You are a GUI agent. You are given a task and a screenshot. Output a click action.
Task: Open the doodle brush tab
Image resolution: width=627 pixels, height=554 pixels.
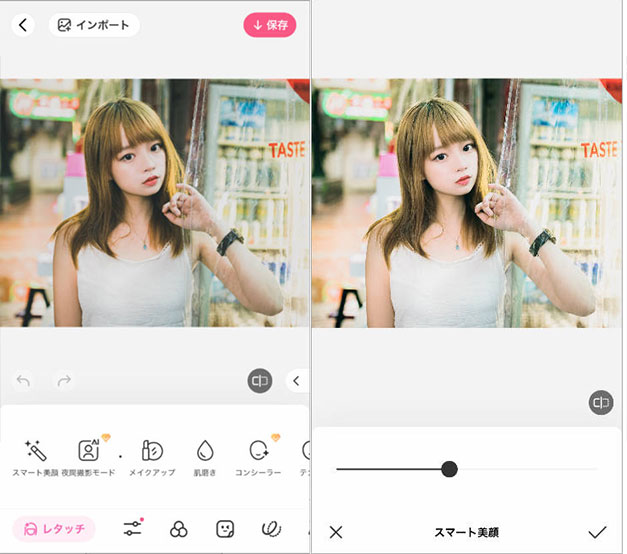click(271, 529)
